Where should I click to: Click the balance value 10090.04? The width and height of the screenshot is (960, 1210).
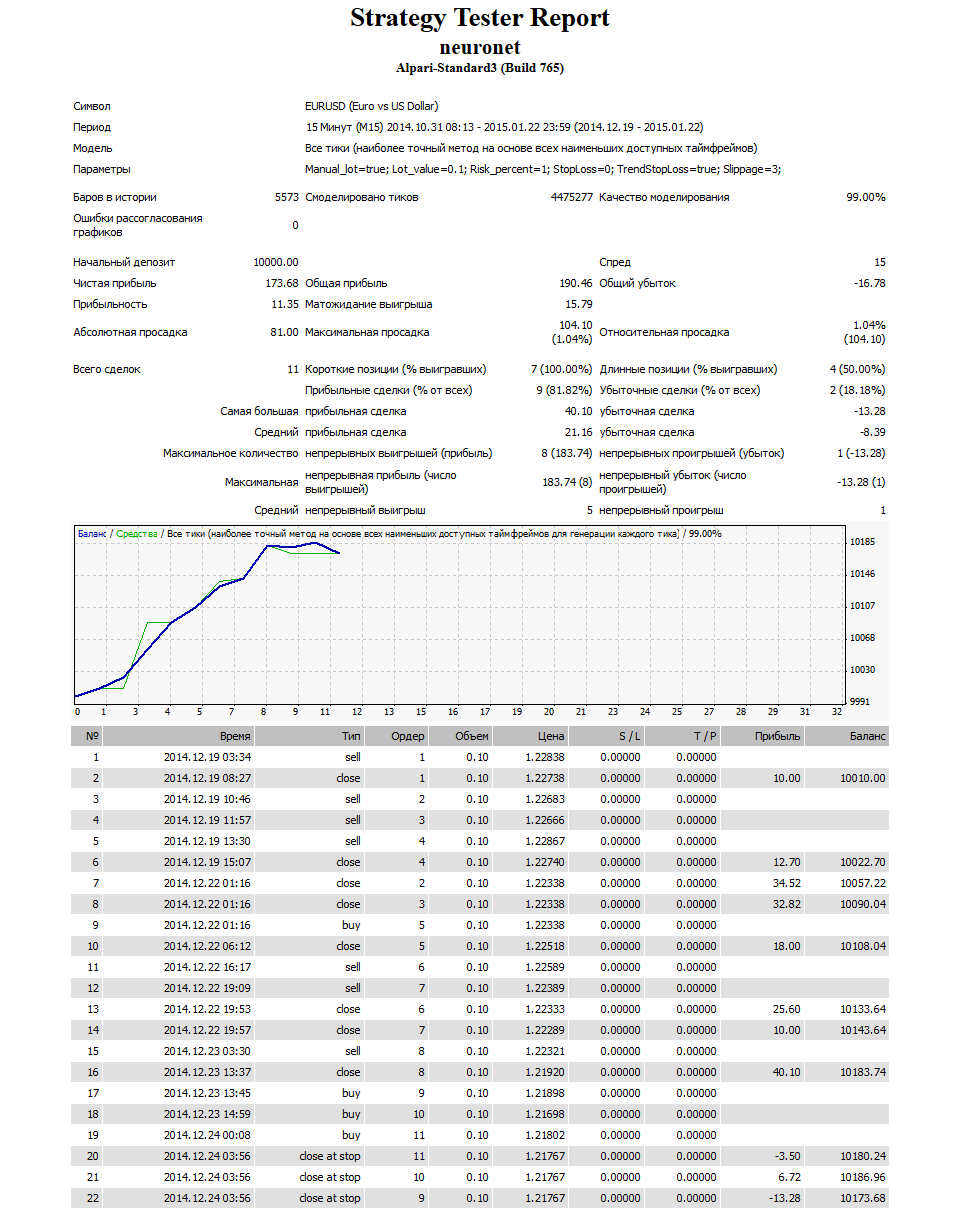(863, 904)
